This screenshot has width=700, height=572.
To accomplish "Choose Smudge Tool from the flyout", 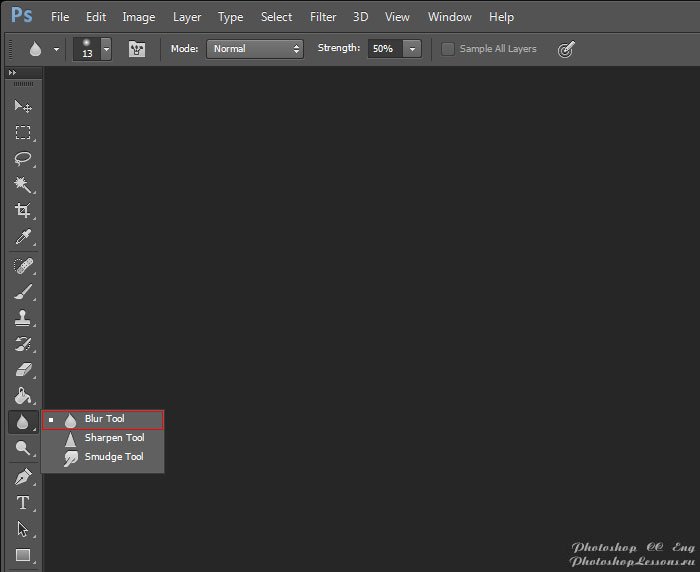I will (114, 457).
